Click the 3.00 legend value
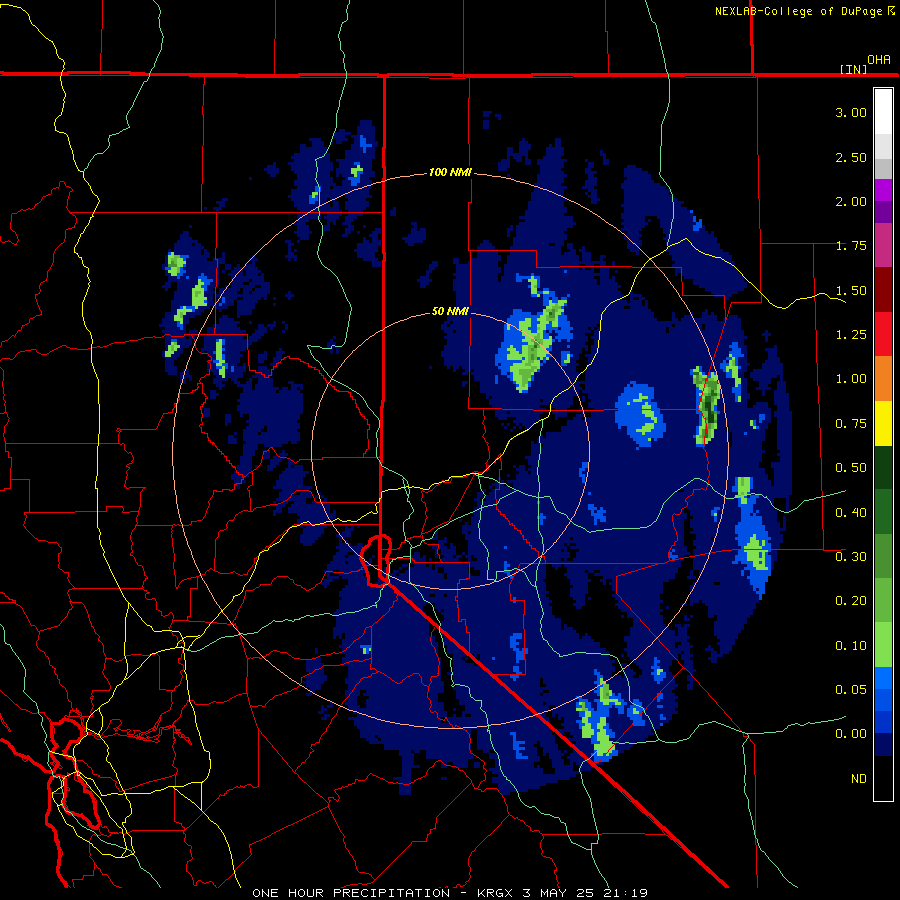900x900 pixels. pyautogui.click(x=851, y=112)
